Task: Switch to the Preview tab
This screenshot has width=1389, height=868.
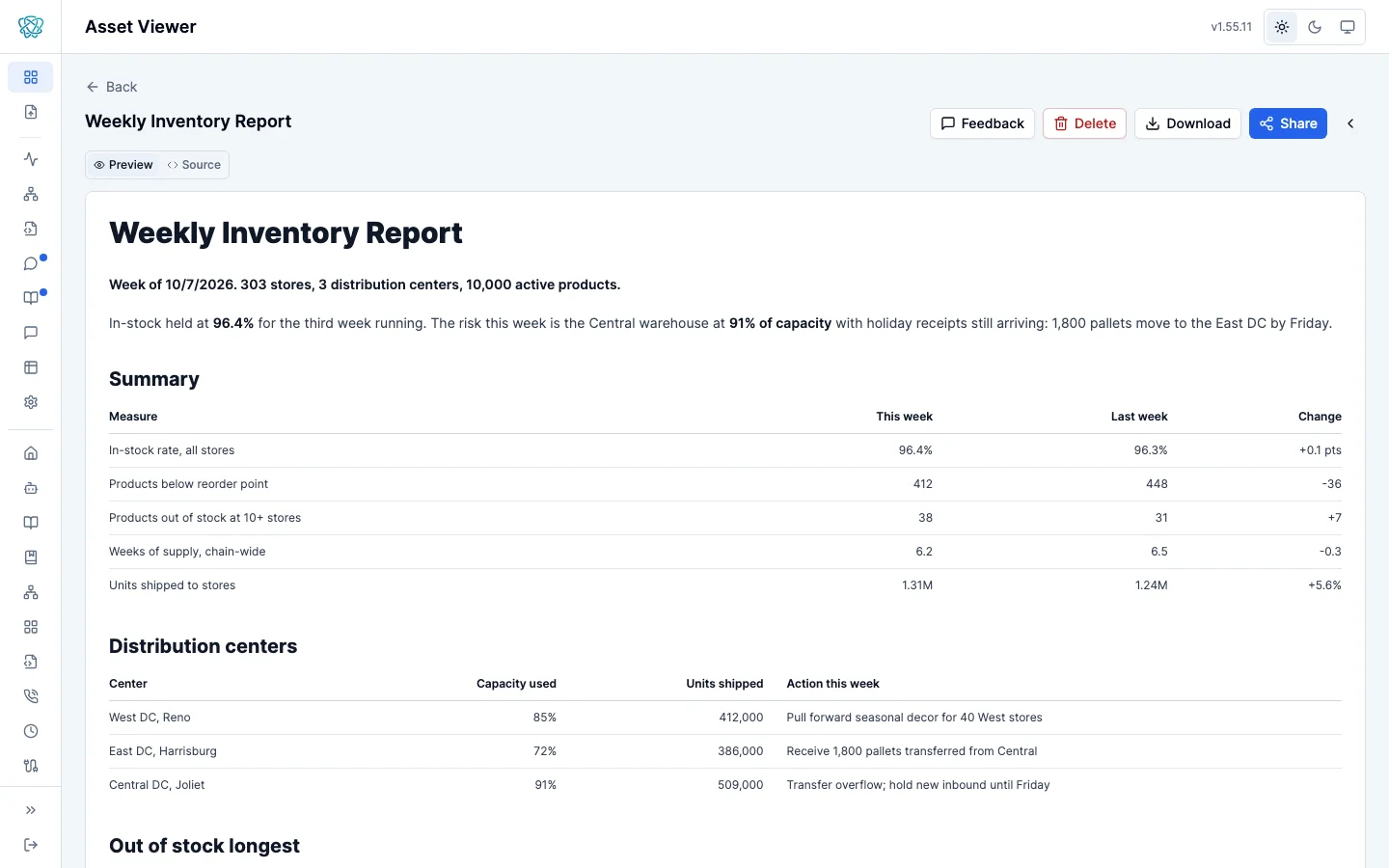Action: [123, 165]
